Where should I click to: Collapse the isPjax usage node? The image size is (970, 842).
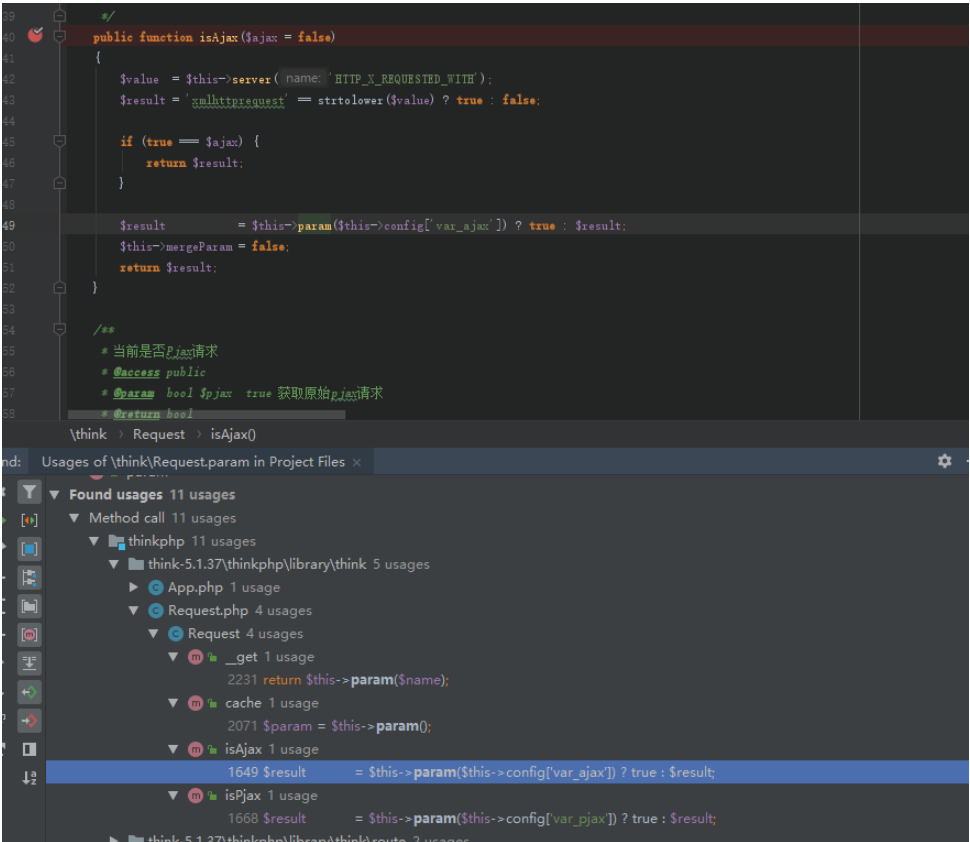coord(173,796)
